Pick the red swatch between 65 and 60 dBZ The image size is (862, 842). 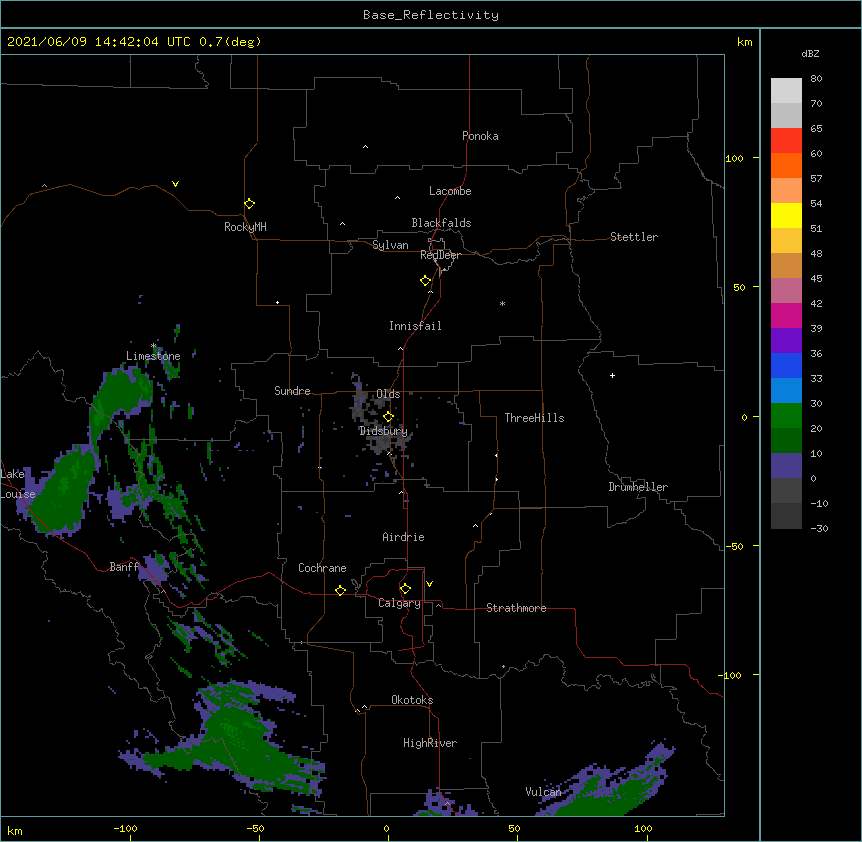pos(786,140)
